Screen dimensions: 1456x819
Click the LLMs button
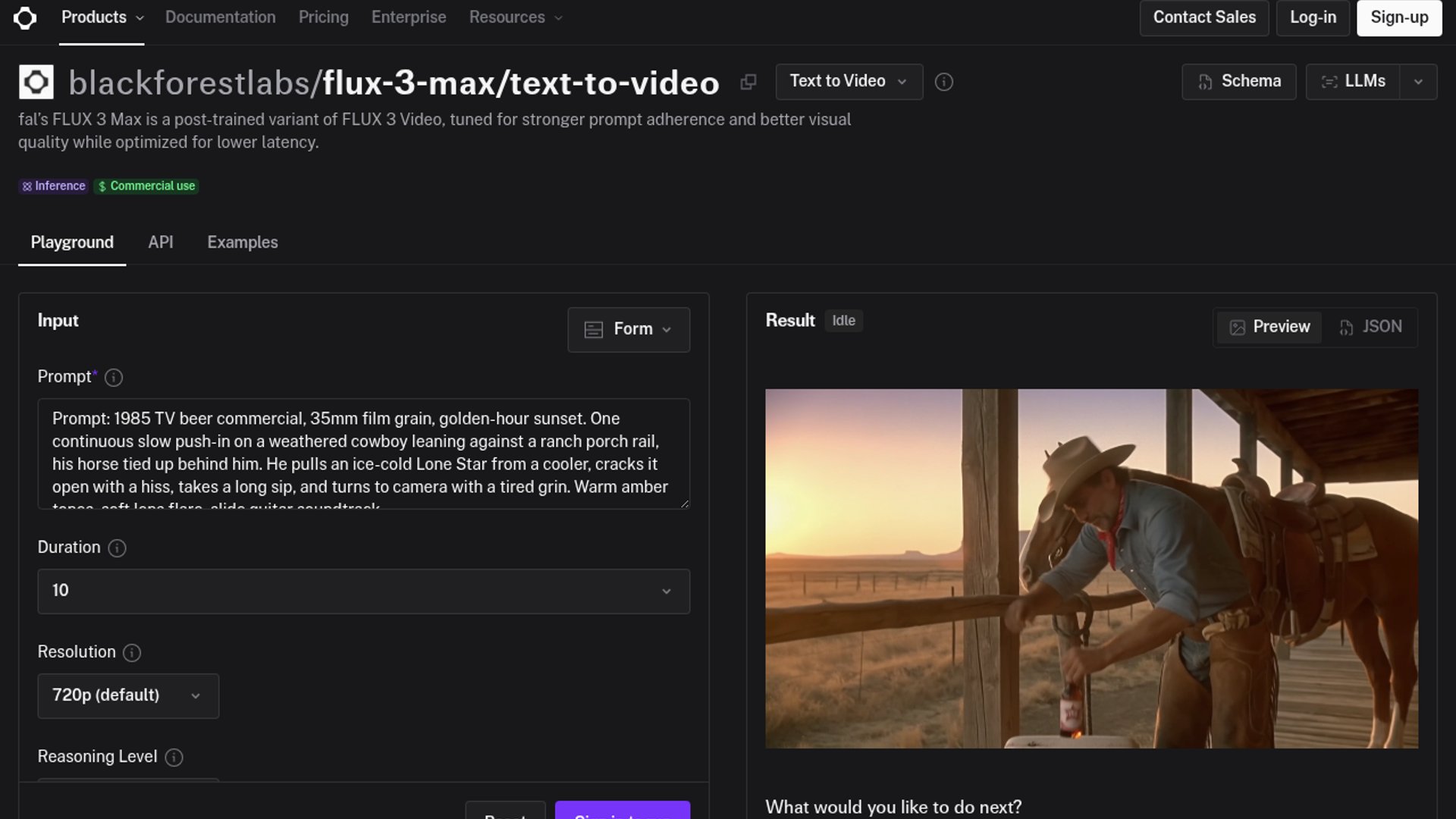tap(1353, 82)
